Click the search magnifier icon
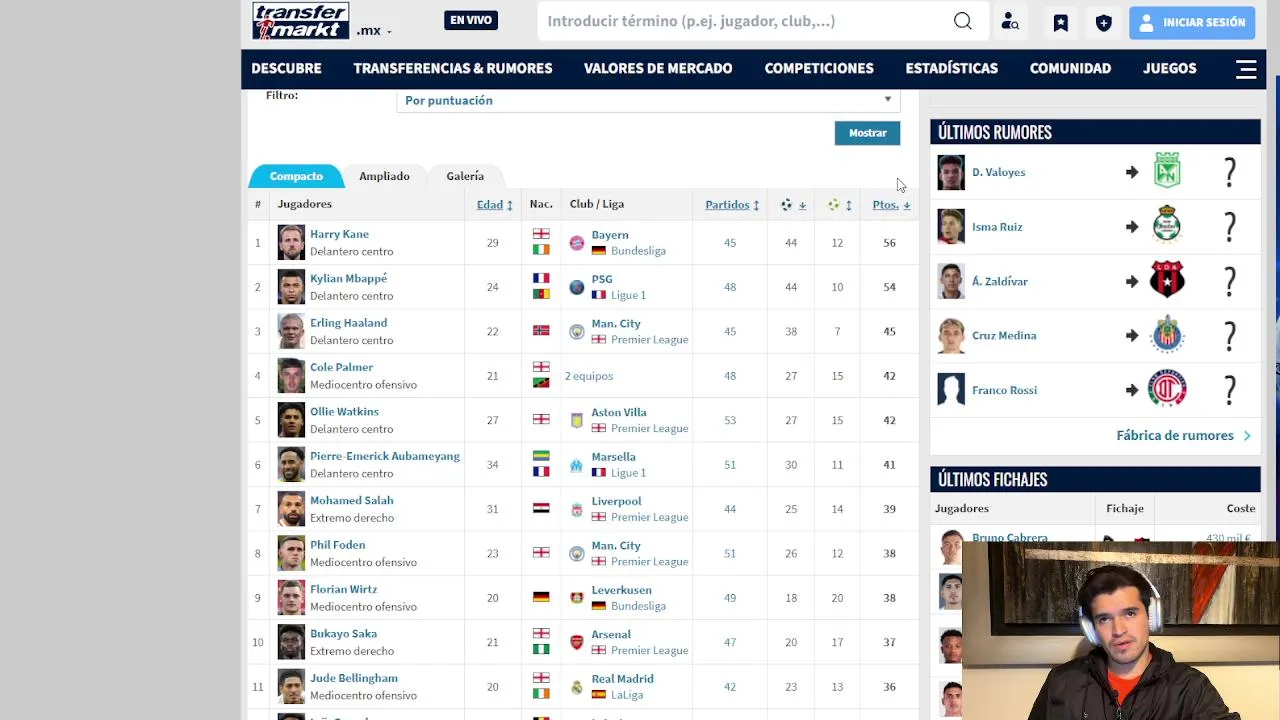Viewport: 1280px width, 720px height. pos(962,21)
